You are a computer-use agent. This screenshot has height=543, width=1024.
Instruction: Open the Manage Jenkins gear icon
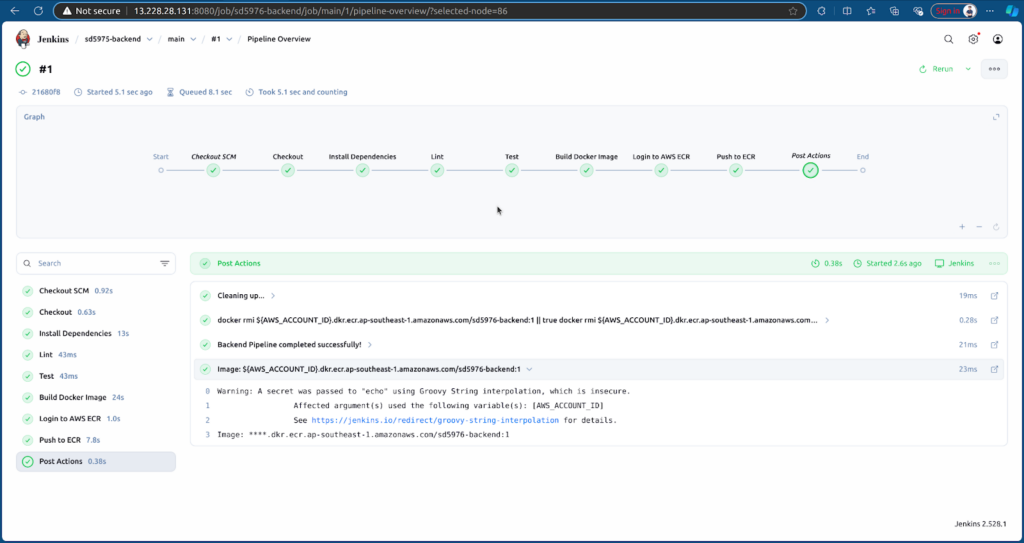coord(973,39)
